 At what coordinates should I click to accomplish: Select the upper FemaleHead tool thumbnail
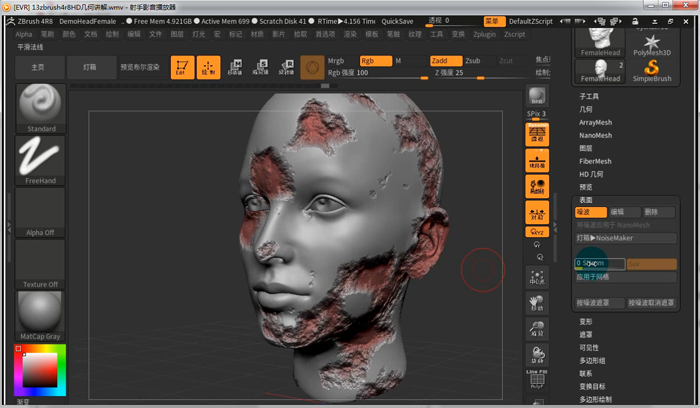[x=600, y=43]
